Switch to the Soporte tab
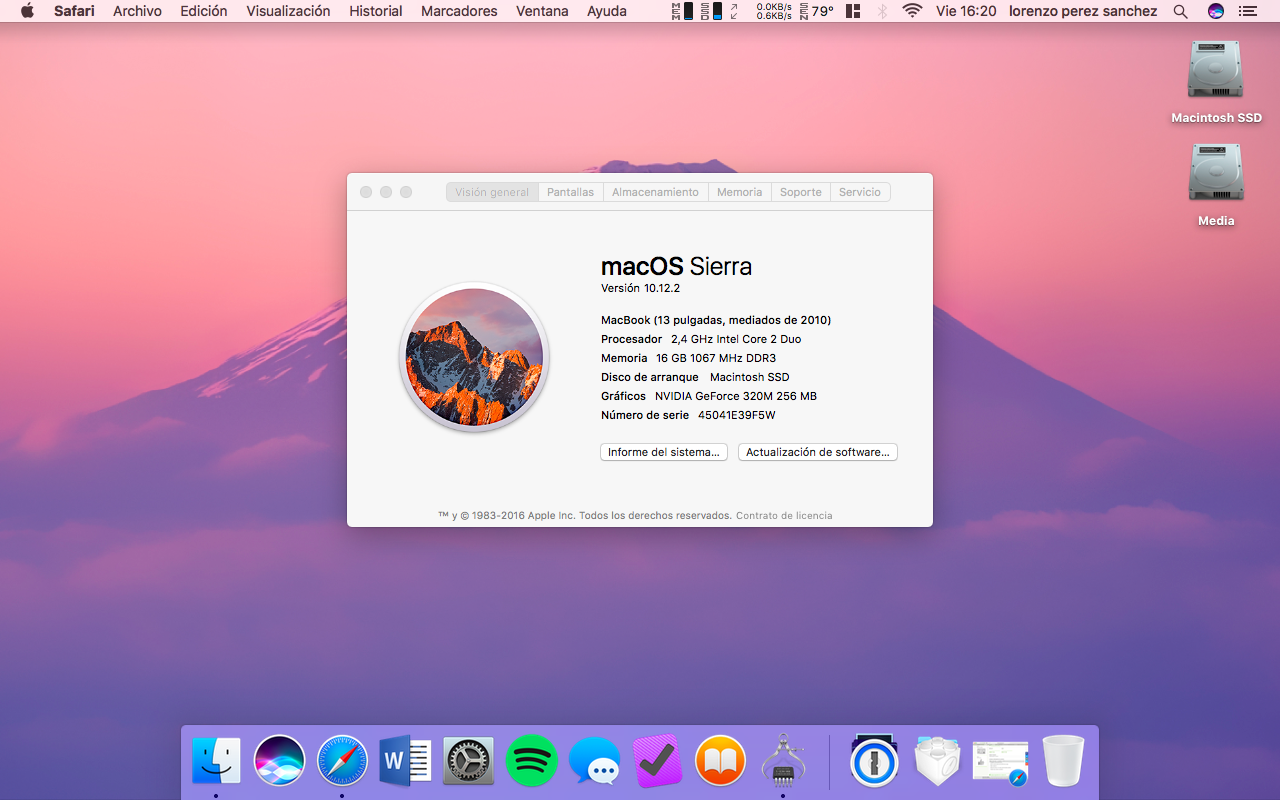The height and width of the screenshot is (800, 1280). click(x=801, y=192)
